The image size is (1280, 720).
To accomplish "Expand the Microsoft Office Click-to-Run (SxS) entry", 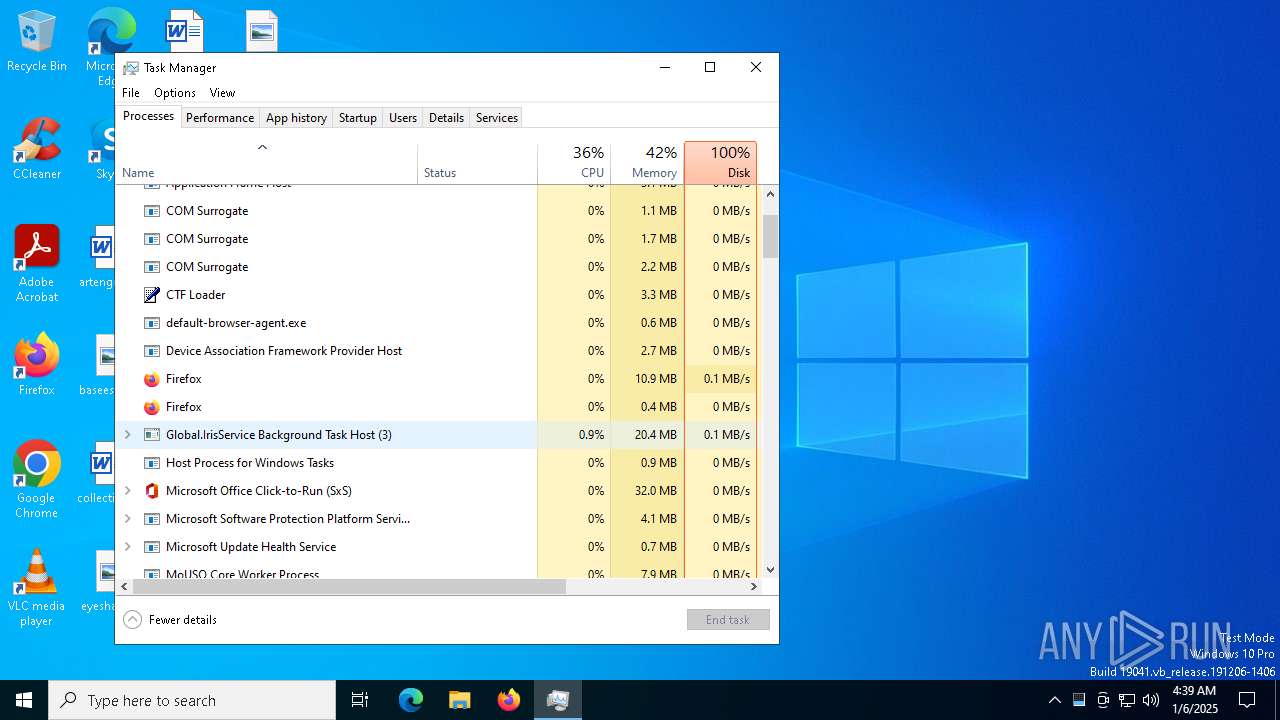I will 127,491.
